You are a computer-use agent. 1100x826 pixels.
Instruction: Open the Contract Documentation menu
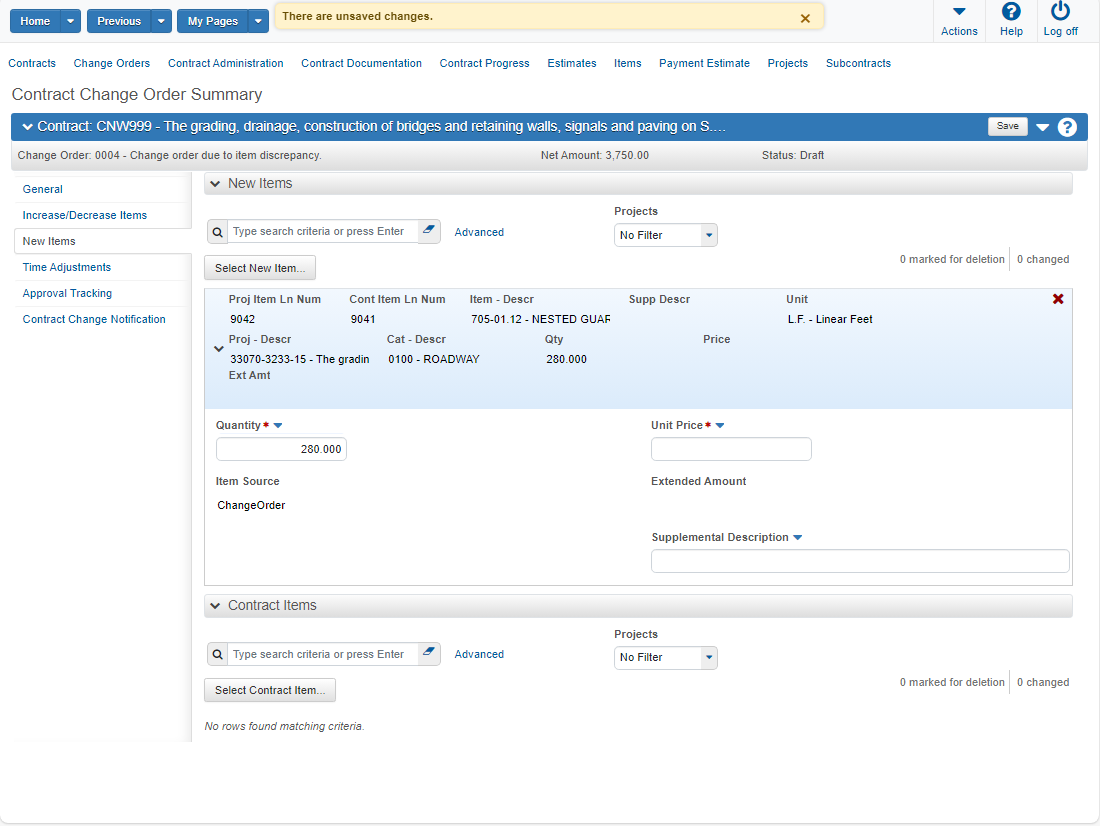361,63
